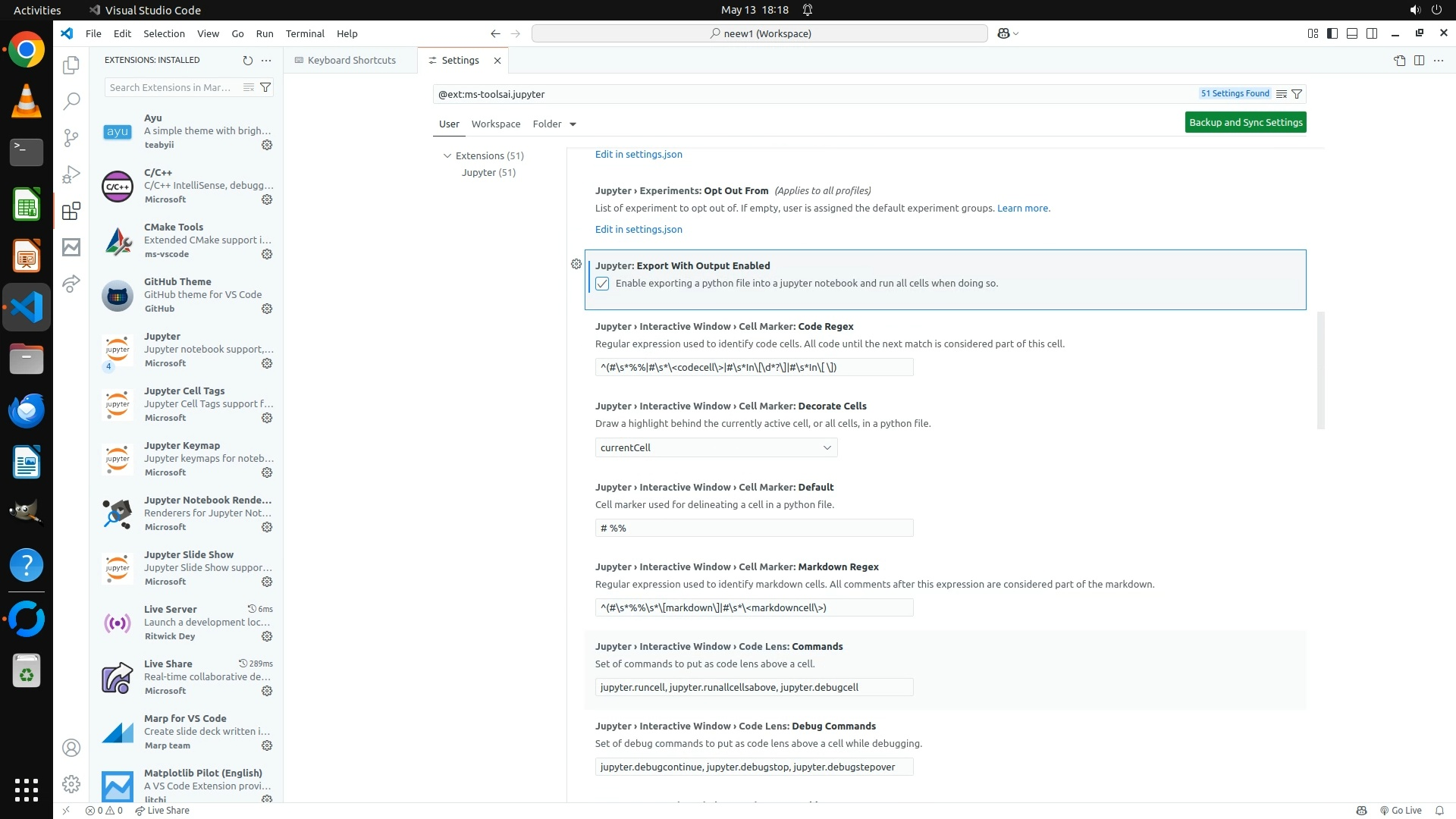
Task: Toggle the primary side bar layout button
Action: click(1332, 33)
